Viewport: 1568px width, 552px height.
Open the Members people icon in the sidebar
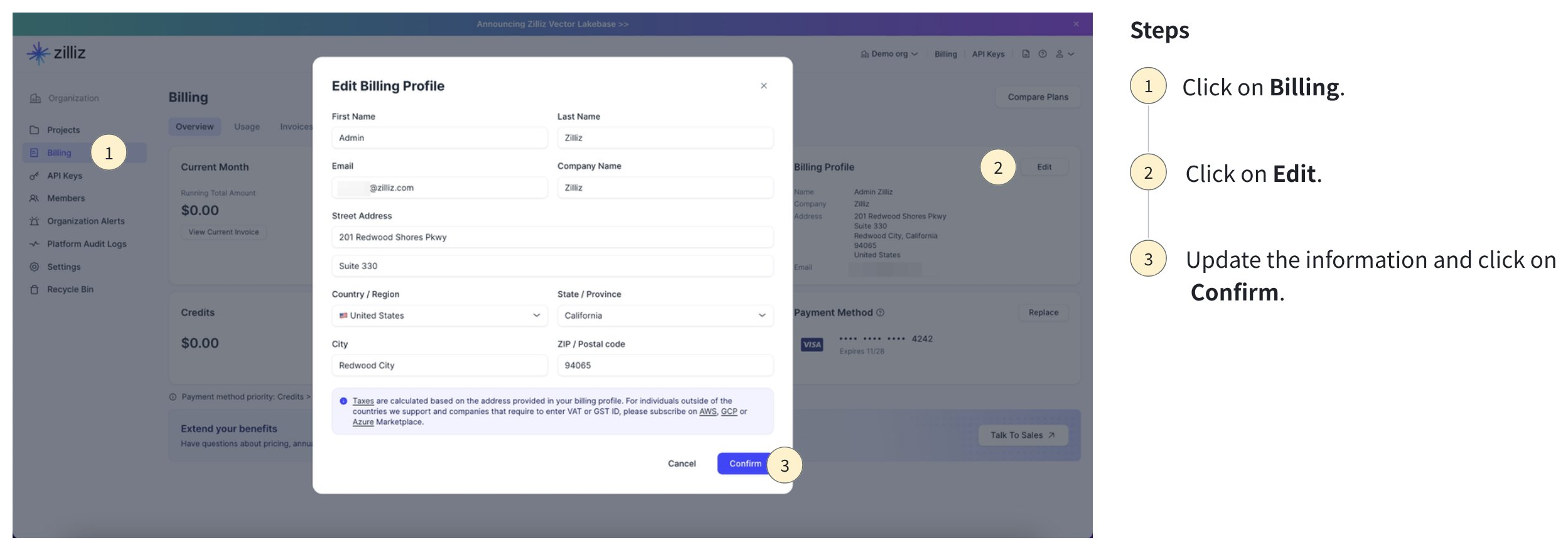[35, 198]
